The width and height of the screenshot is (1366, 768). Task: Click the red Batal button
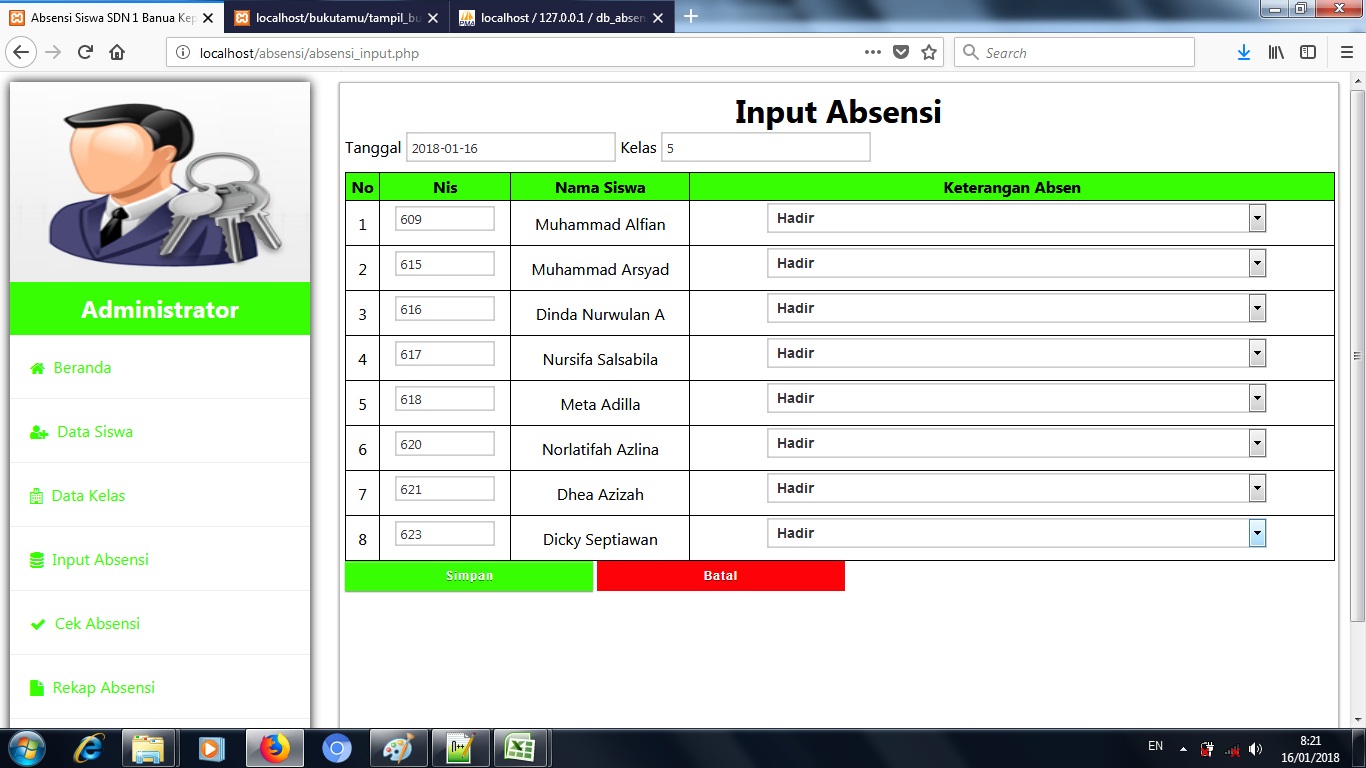(720, 576)
